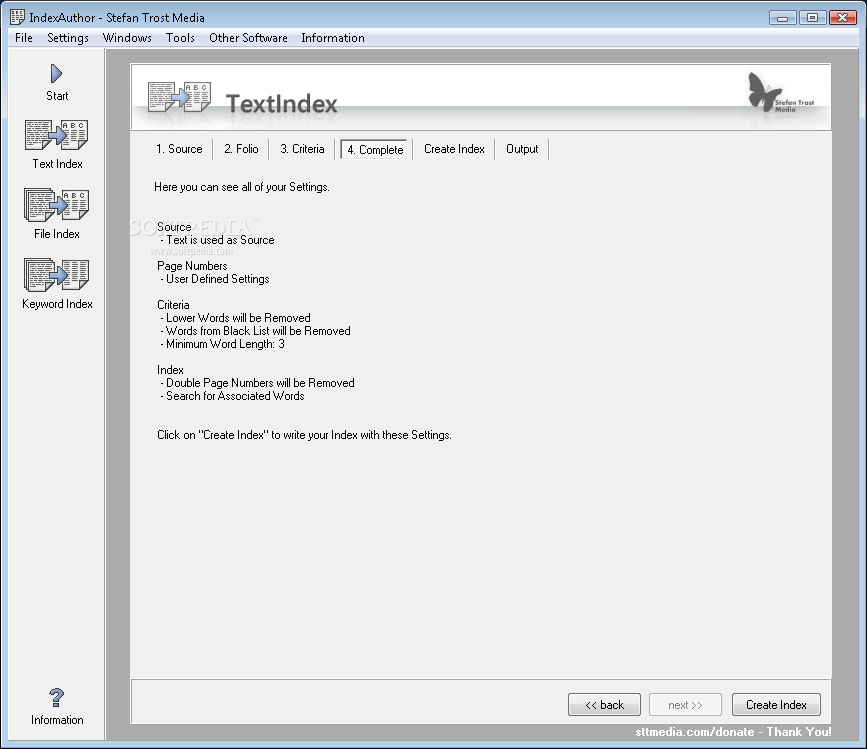Screen dimensions: 867x749
Task: Open the File Index tool icon
Action: coord(56,205)
